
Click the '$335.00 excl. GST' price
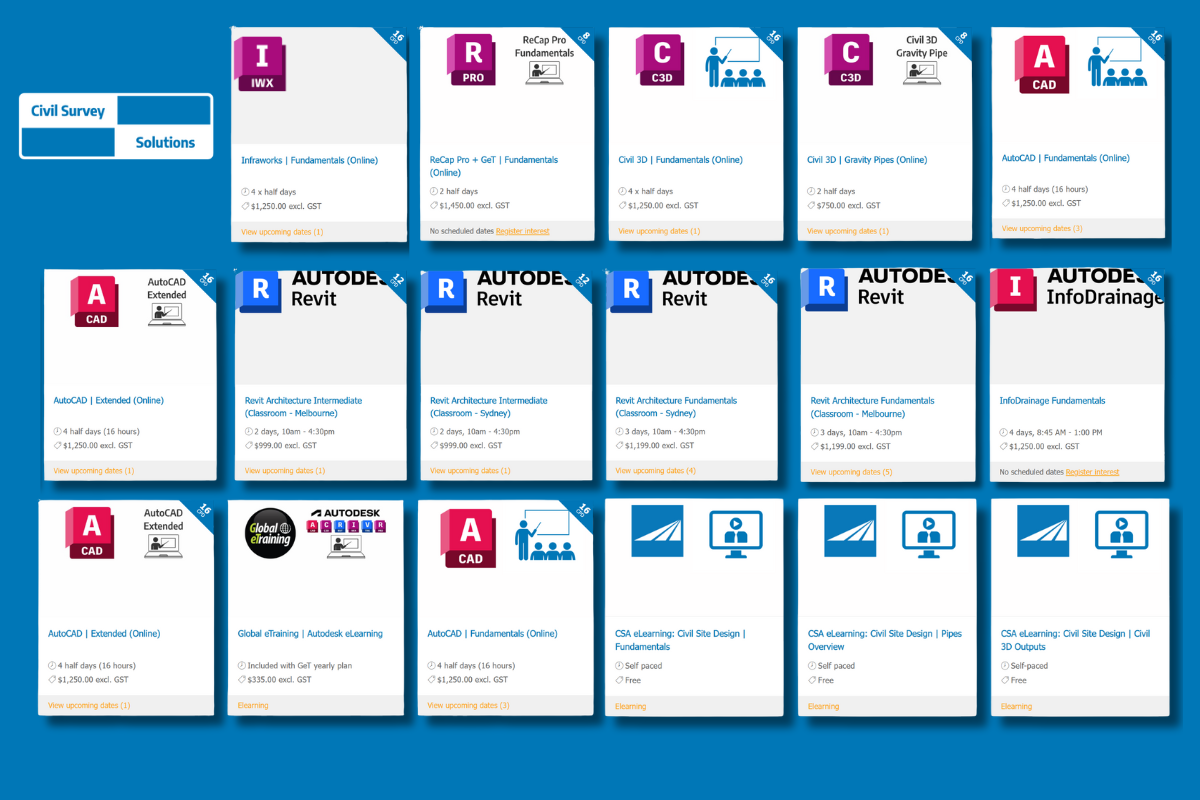280,680
